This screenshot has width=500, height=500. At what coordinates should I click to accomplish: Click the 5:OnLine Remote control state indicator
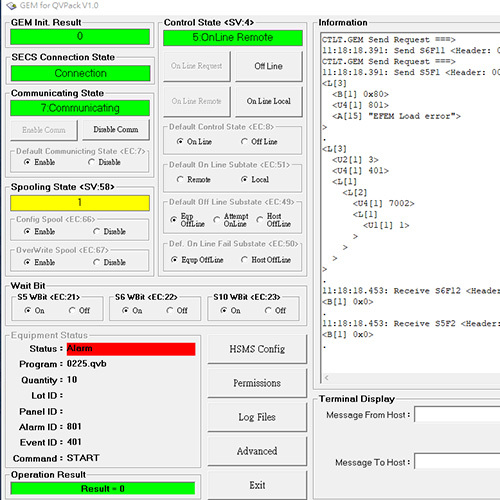tap(233, 38)
